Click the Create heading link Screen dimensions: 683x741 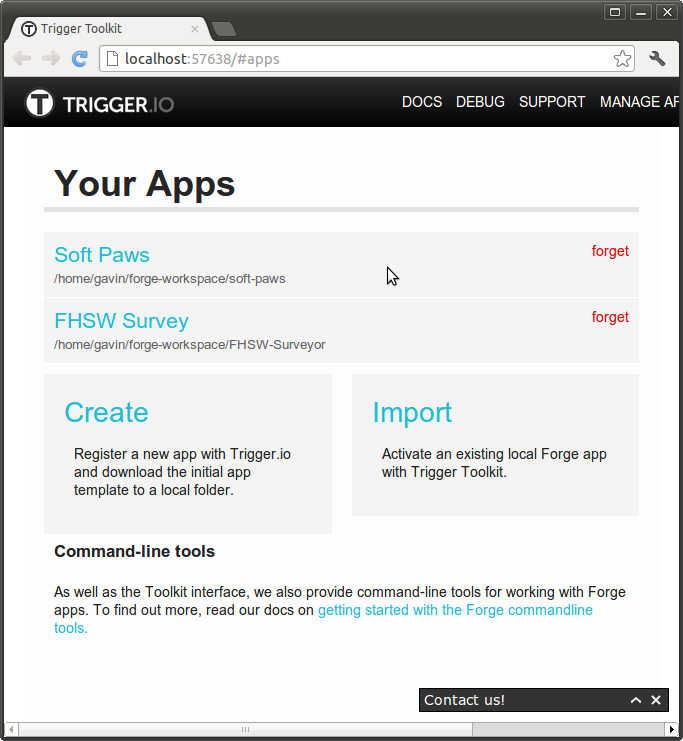click(106, 412)
